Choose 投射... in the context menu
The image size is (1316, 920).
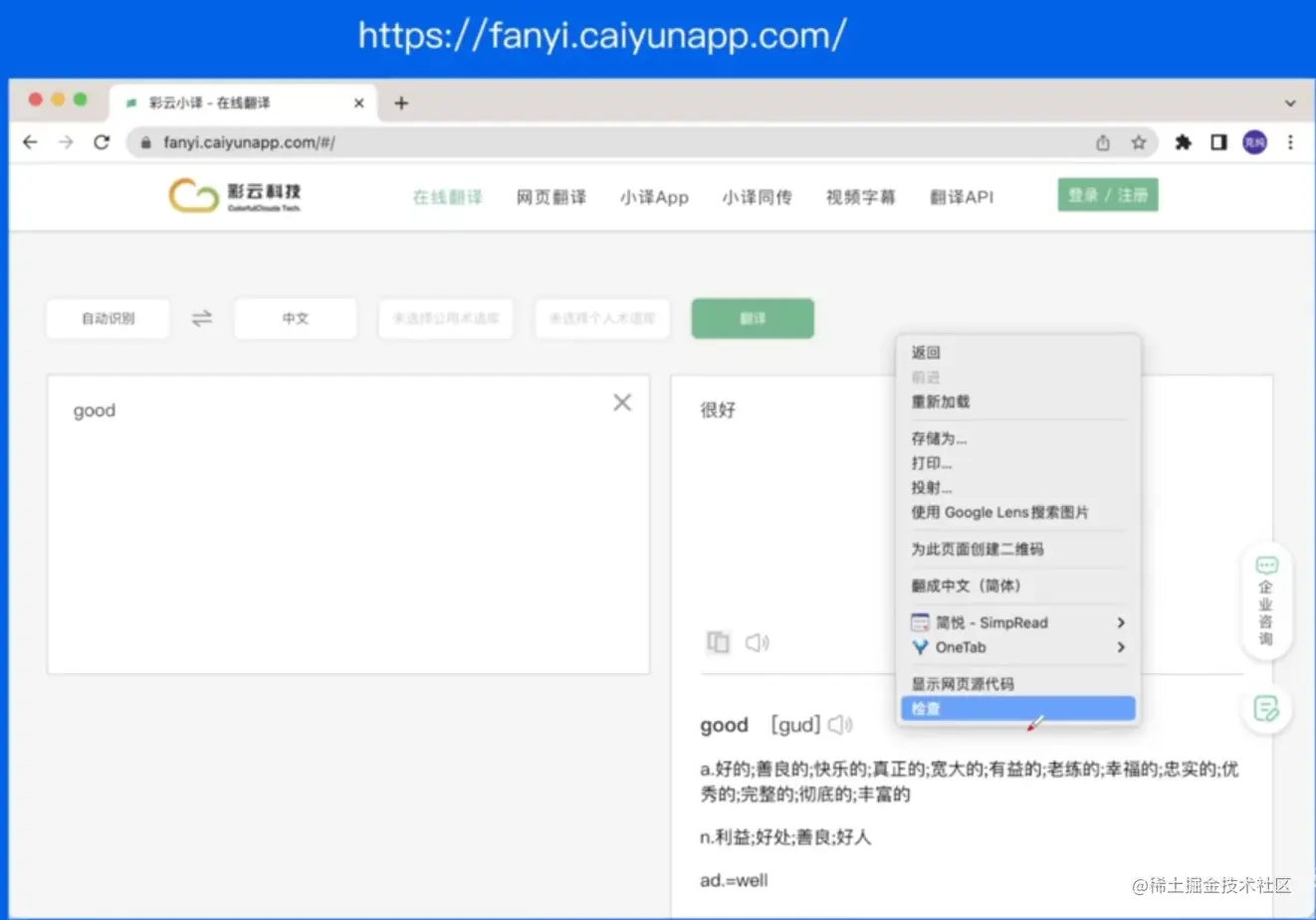1018,488
